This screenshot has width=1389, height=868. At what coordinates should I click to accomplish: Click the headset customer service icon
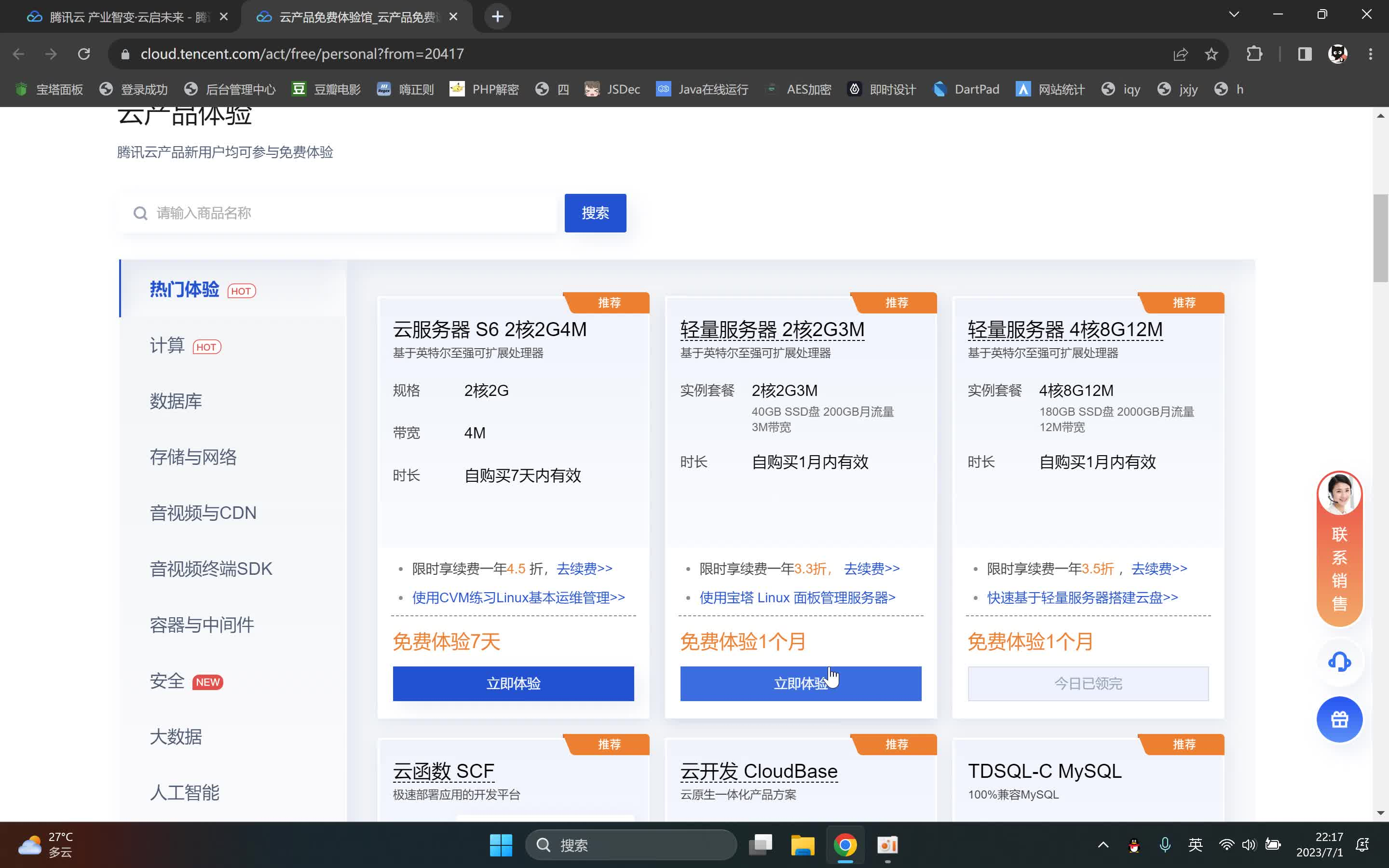click(x=1339, y=662)
